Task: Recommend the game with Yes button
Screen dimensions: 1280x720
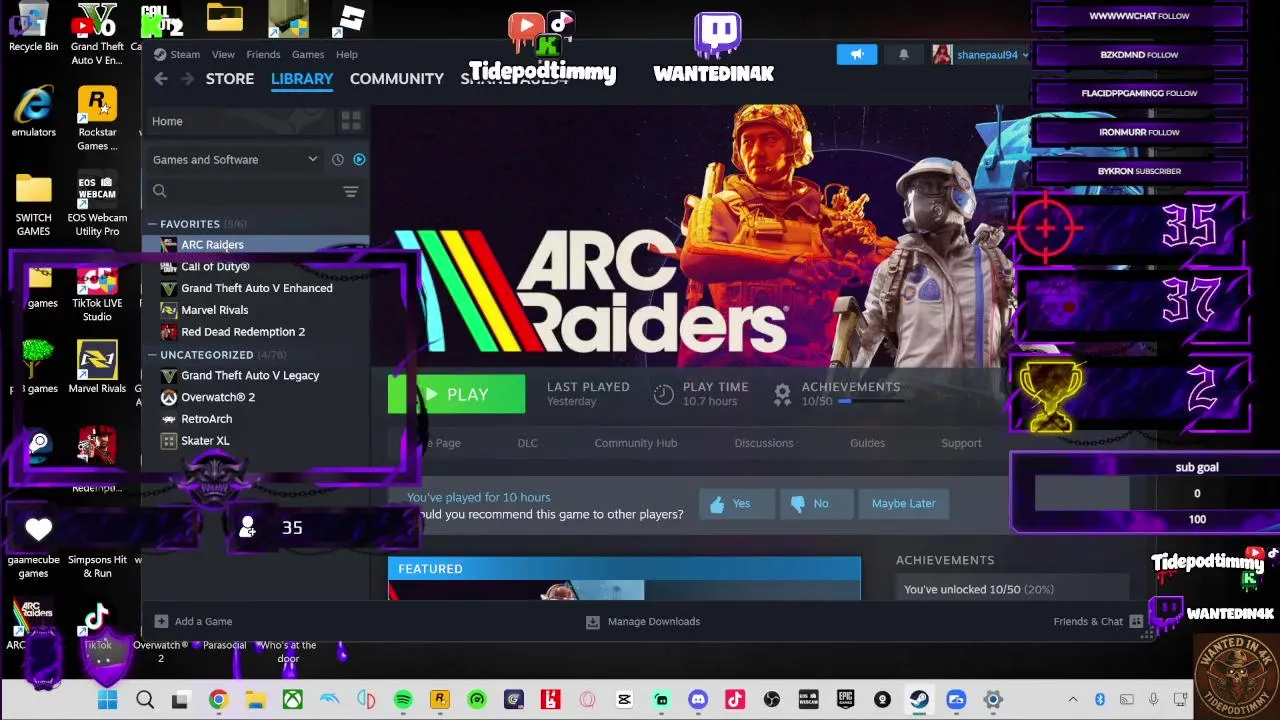Action: click(736, 504)
